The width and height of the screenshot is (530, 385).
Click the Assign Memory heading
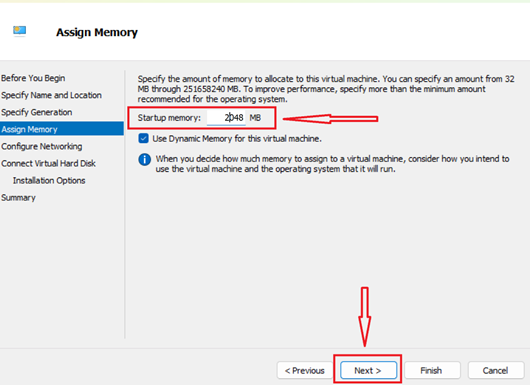coord(97,32)
